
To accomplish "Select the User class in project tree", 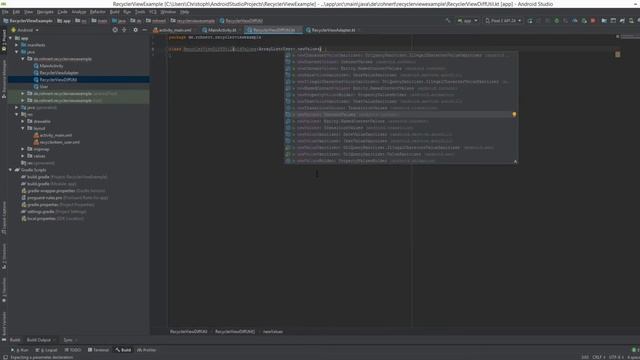I will pos(44,87).
